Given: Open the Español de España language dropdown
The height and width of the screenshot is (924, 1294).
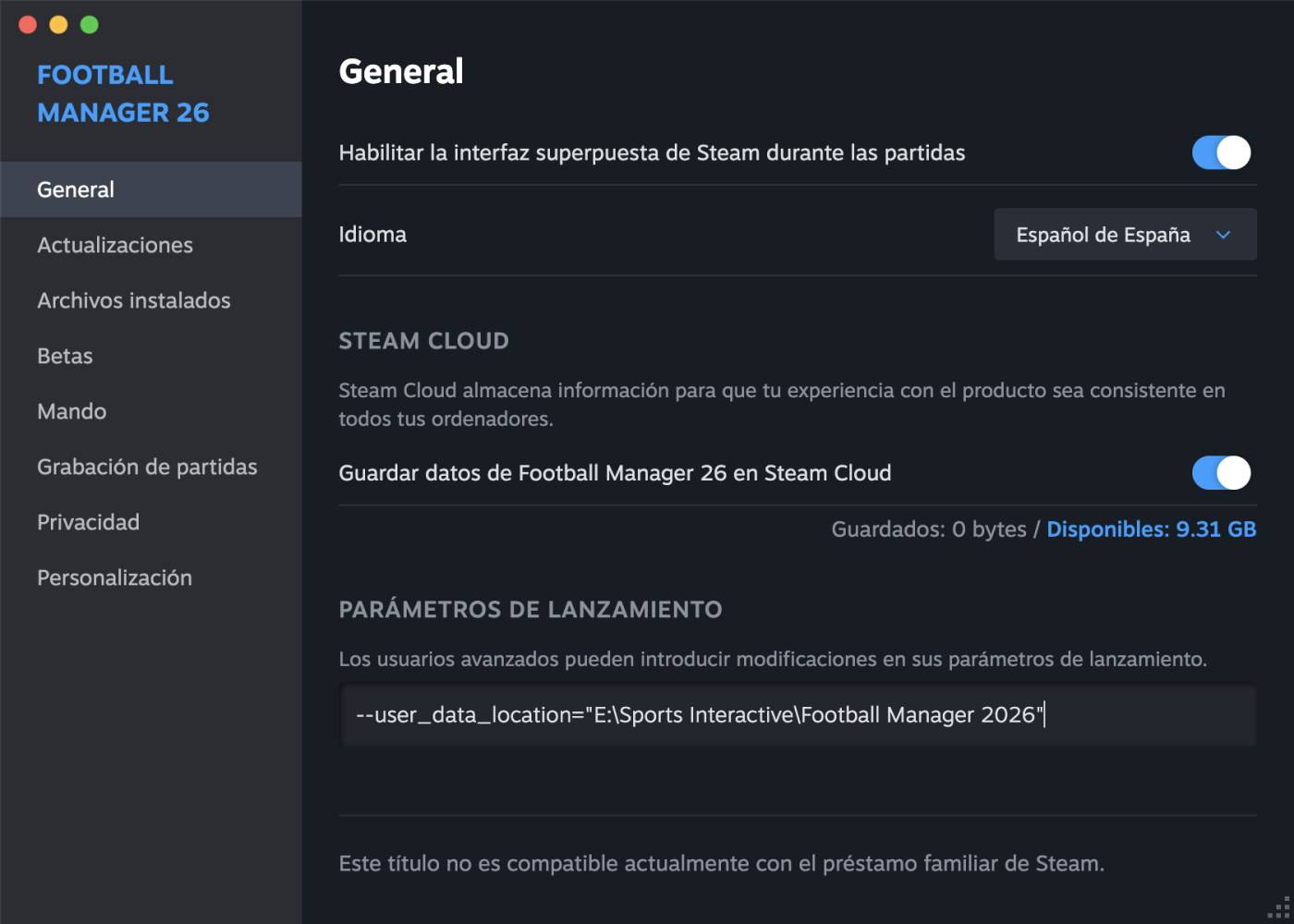Looking at the screenshot, I should click(x=1124, y=235).
